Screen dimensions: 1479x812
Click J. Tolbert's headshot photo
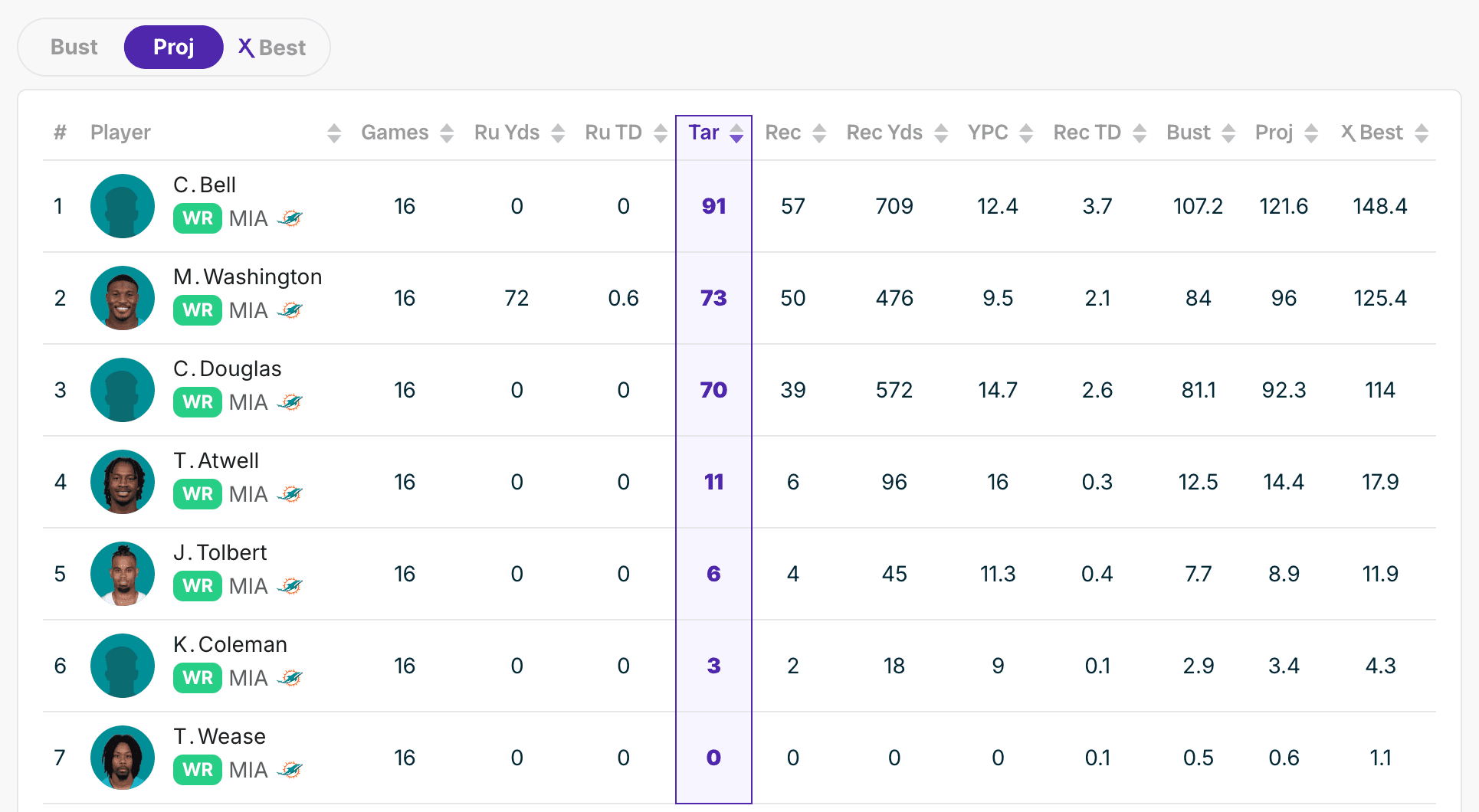[123, 574]
